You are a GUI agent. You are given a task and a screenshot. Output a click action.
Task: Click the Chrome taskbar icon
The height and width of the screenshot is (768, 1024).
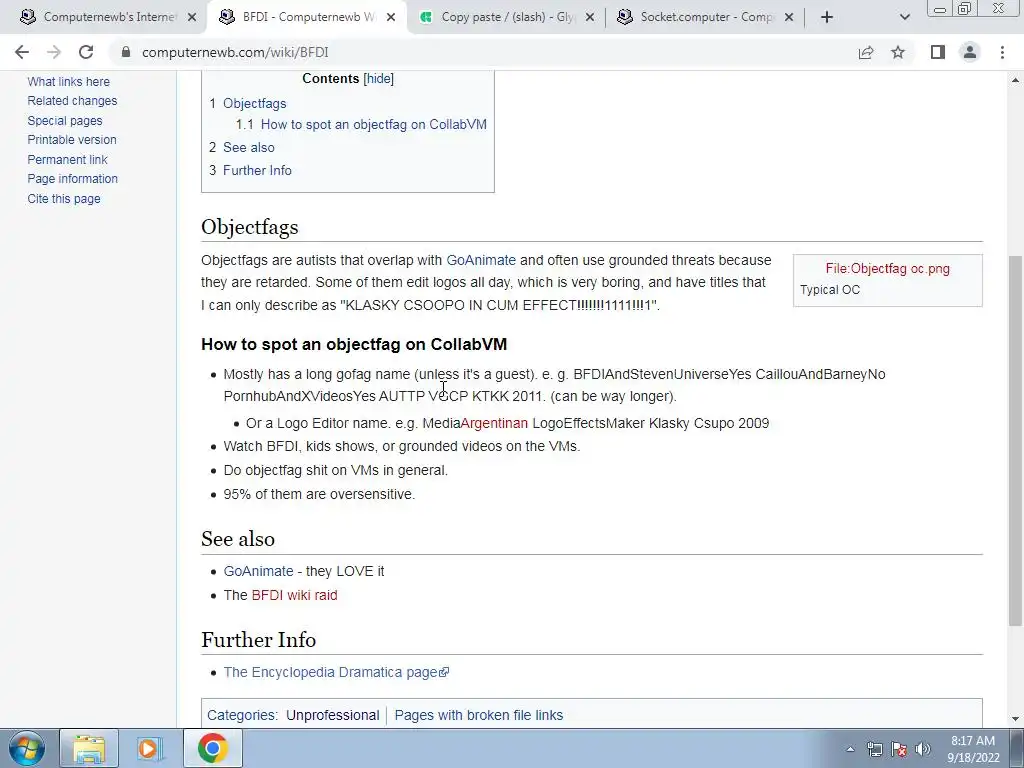click(212, 748)
